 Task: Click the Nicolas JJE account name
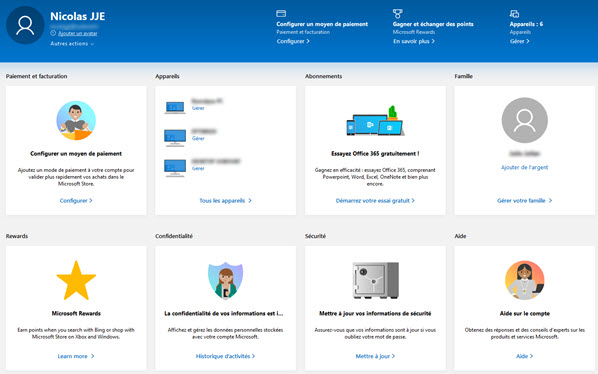pos(77,16)
